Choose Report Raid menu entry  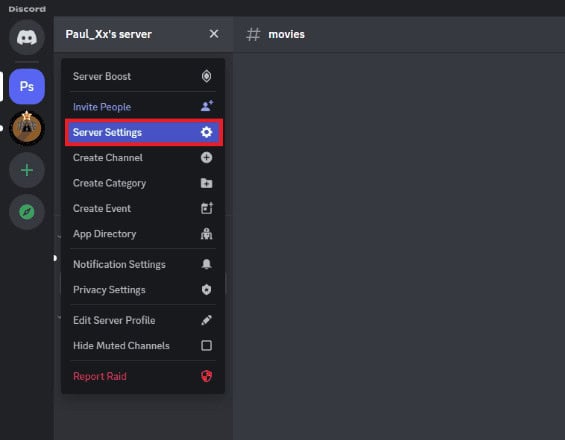143,376
